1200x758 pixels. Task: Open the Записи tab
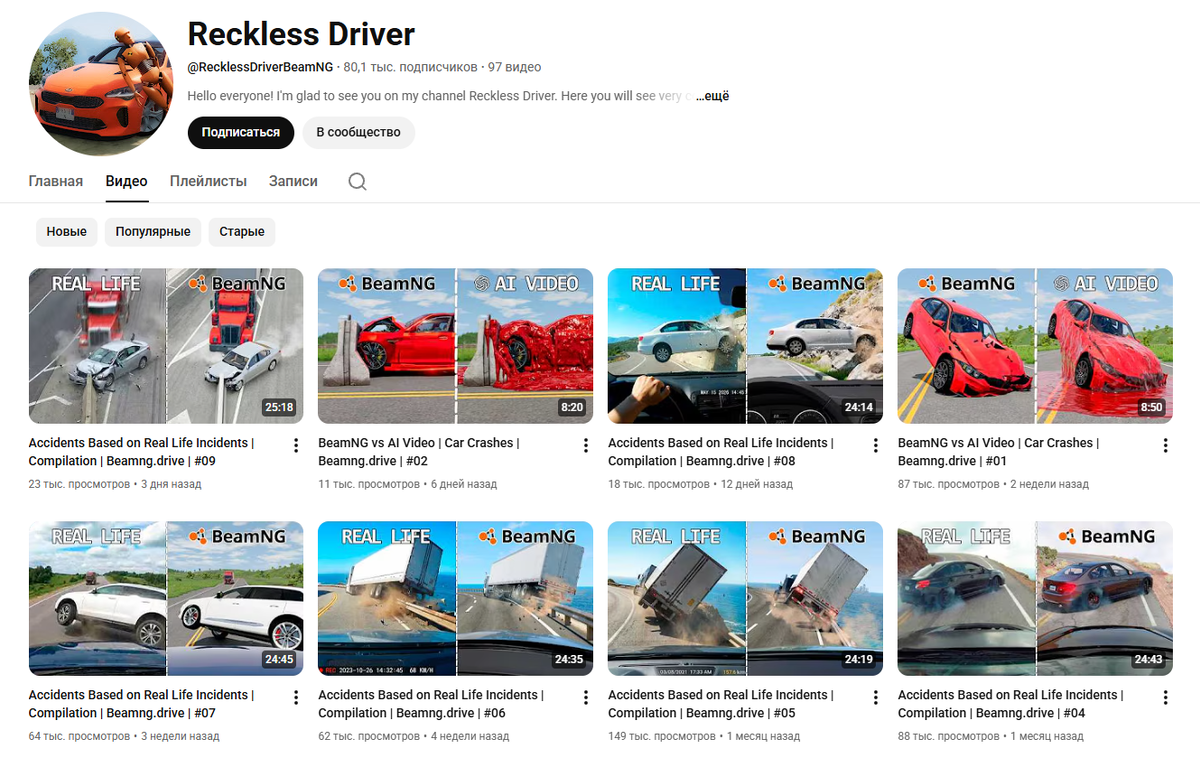pos(291,181)
